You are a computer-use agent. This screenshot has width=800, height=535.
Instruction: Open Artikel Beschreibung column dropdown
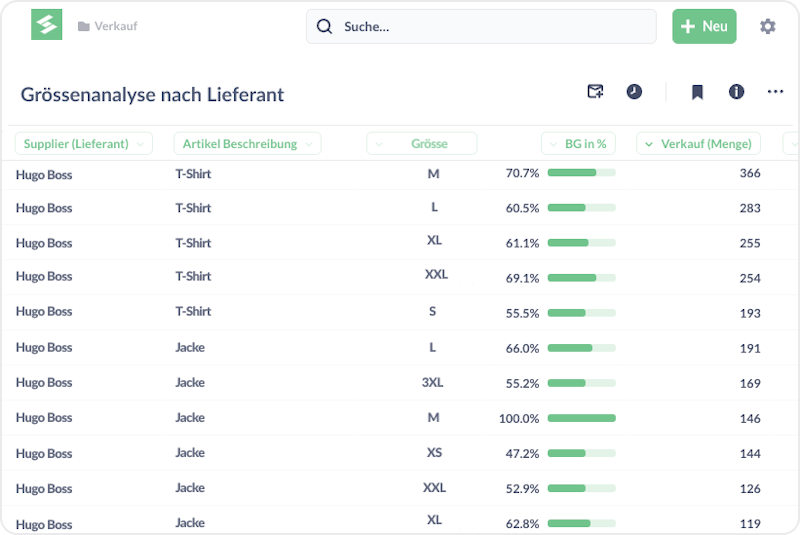tap(247, 144)
